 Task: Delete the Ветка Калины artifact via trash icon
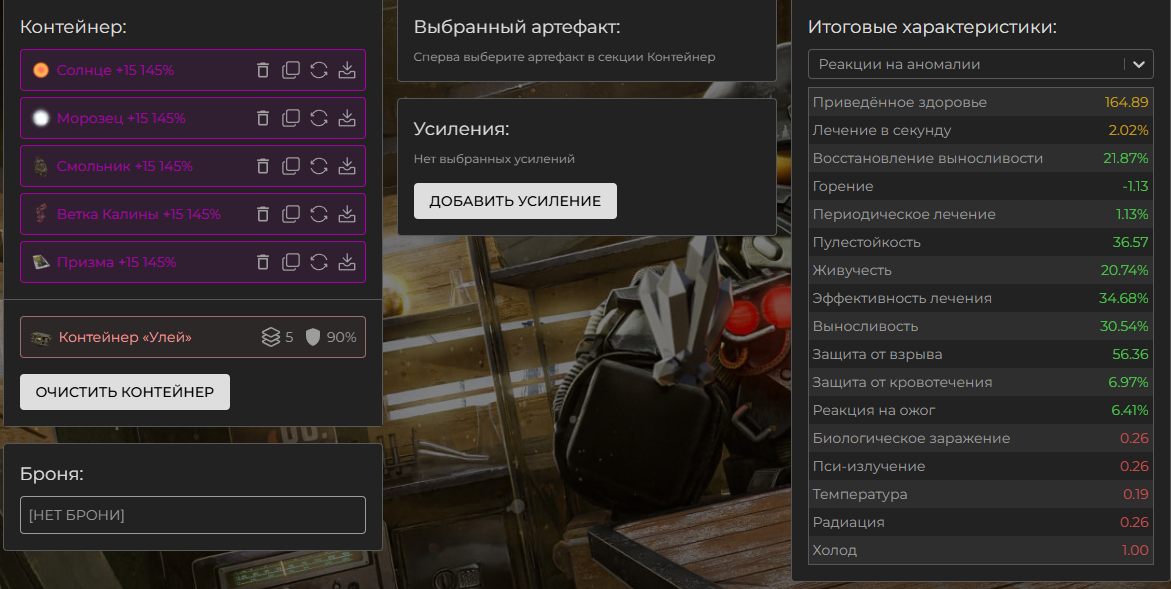click(x=263, y=214)
